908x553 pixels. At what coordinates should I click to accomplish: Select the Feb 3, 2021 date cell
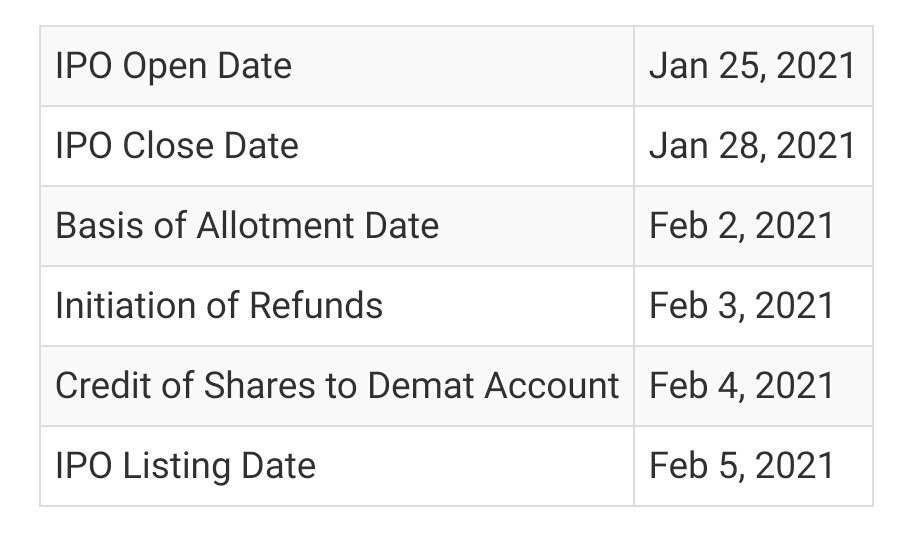point(753,306)
